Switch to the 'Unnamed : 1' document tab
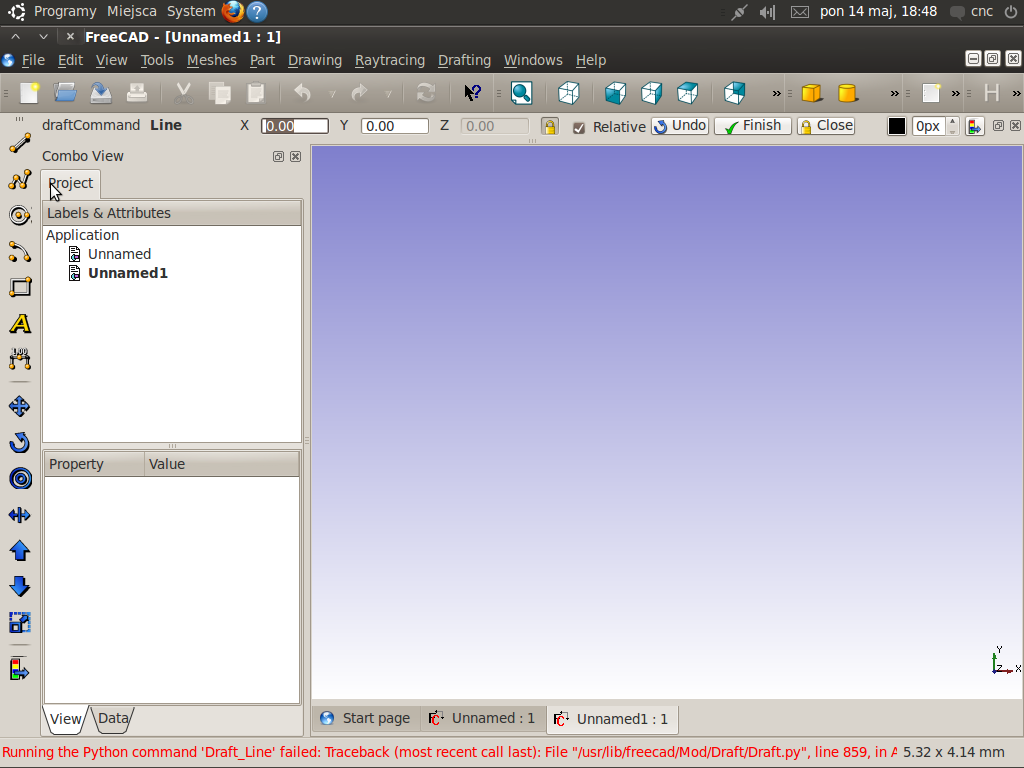The image size is (1024, 768). pyautogui.click(x=483, y=718)
